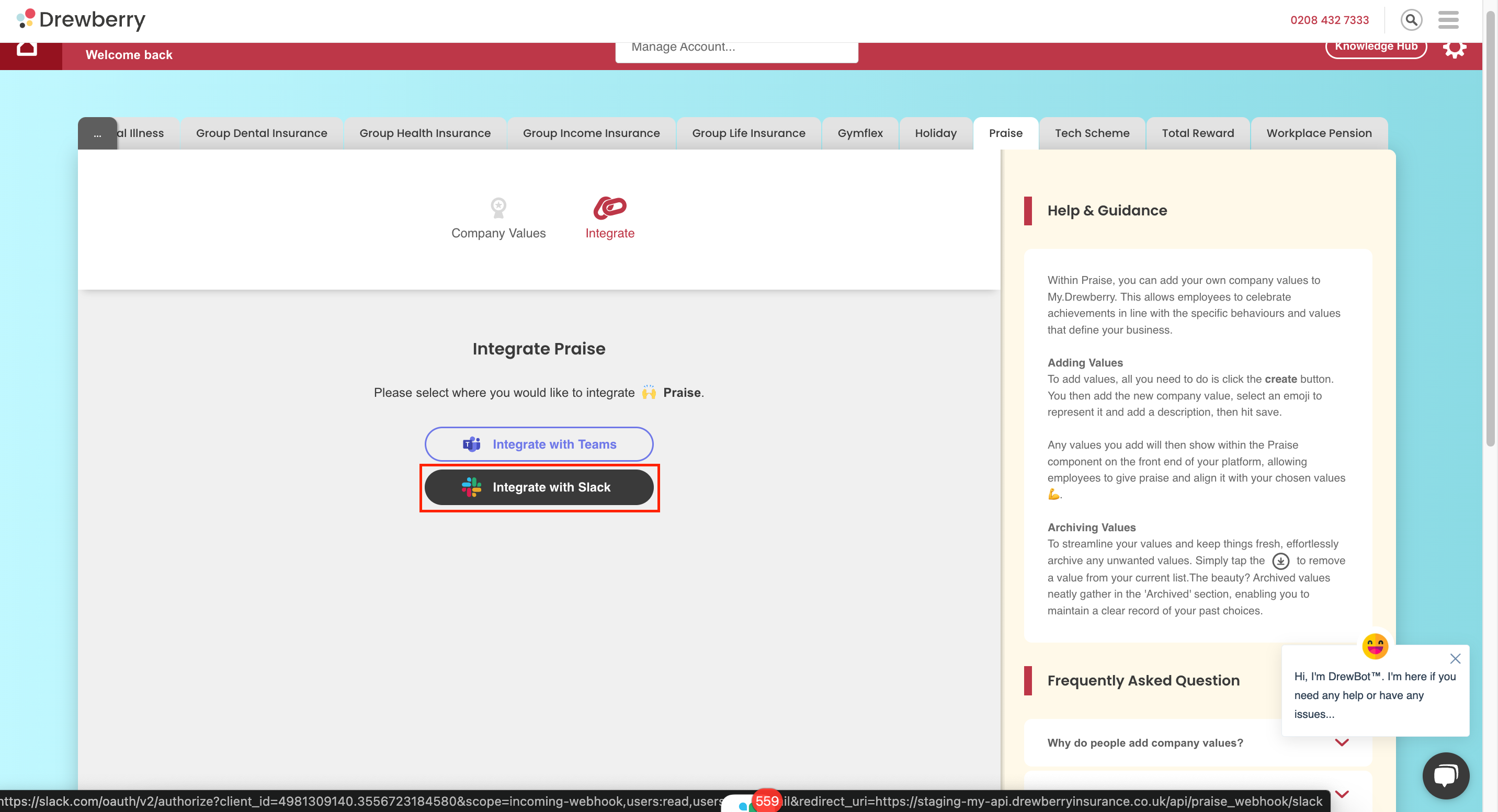Close the DrewBot message popup
Viewport: 1498px width, 812px height.
pos(1455,659)
